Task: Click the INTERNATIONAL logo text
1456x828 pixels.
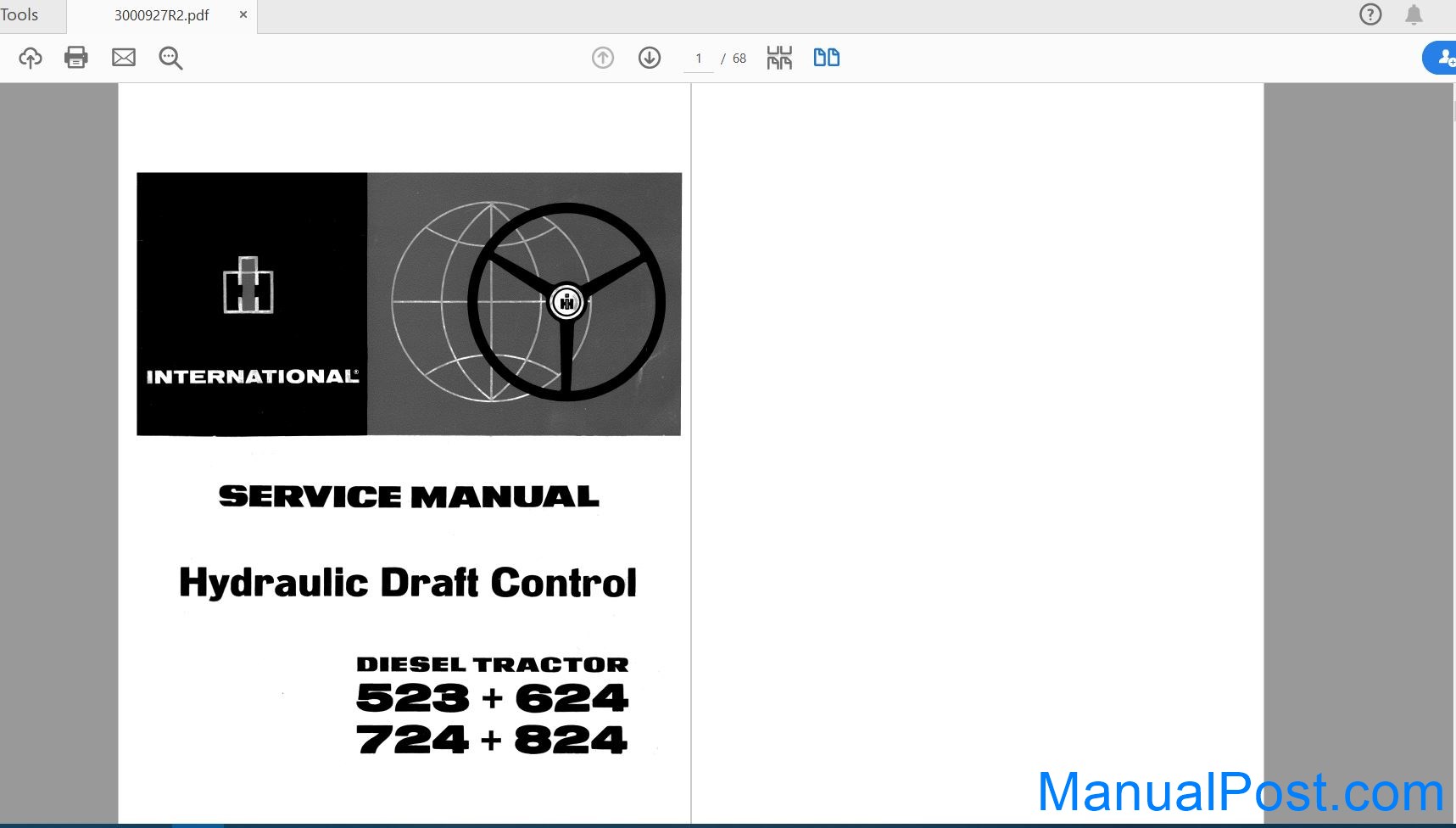Action: tap(253, 377)
